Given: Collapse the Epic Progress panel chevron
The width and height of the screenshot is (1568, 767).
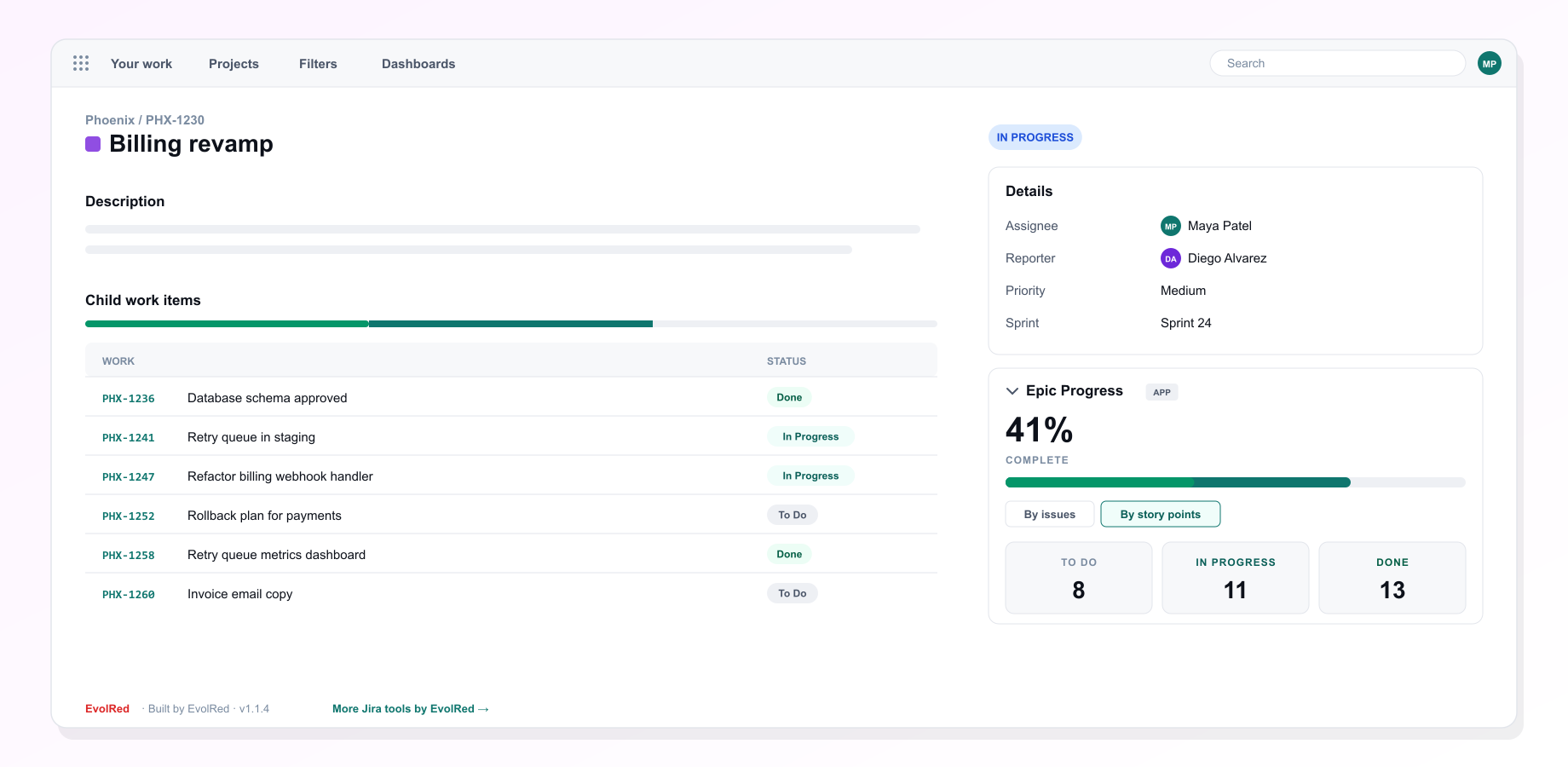Looking at the screenshot, I should click(x=1012, y=391).
